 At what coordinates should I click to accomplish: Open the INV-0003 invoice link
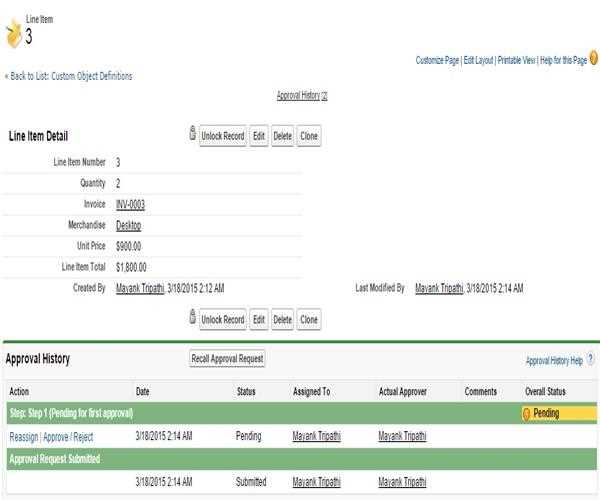130,204
